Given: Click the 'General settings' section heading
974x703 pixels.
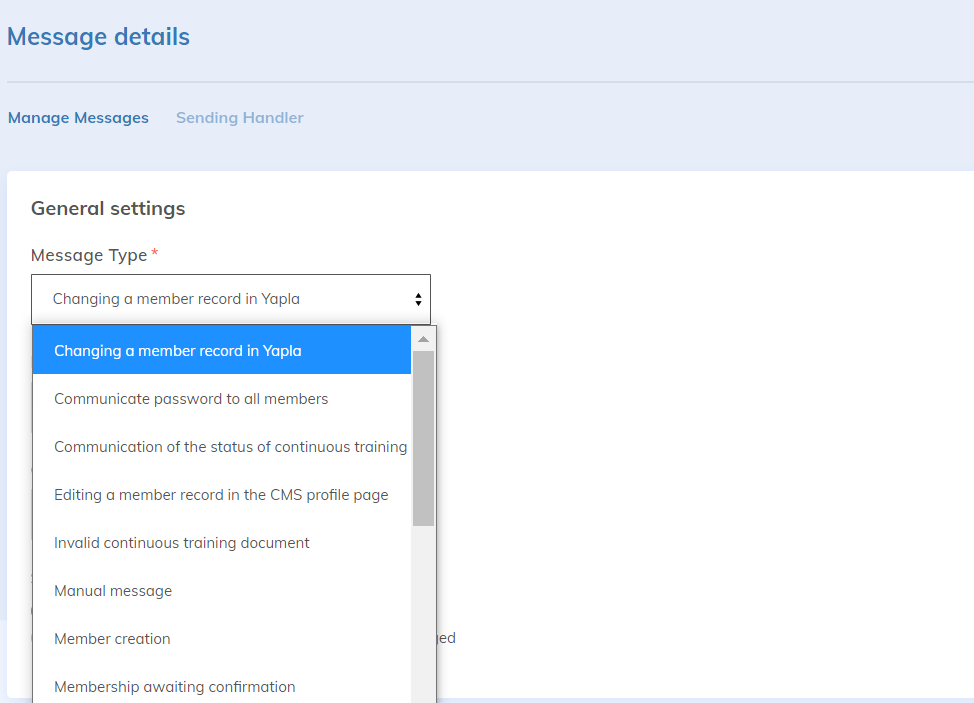Looking at the screenshot, I should [108, 209].
